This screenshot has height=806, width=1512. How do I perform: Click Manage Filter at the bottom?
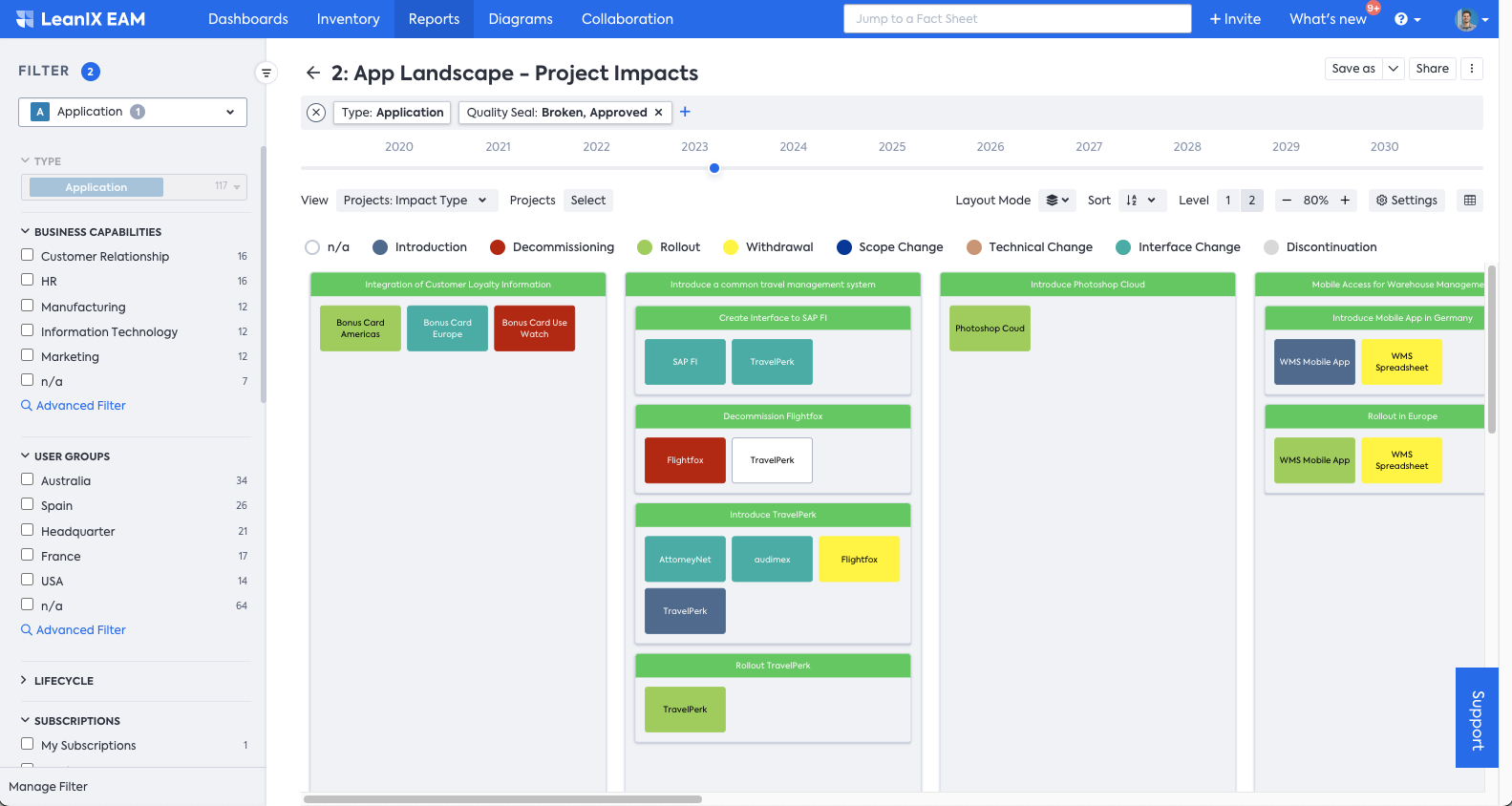[x=48, y=787]
